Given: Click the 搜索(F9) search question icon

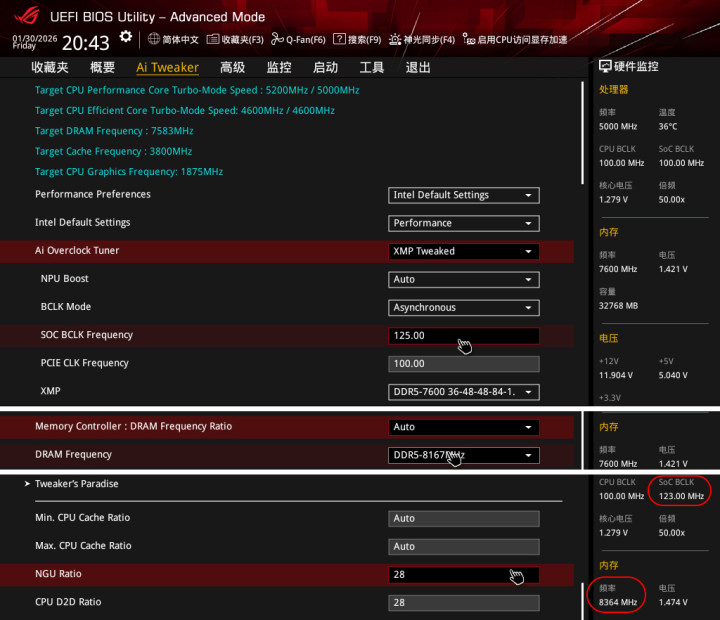Looking at the screenshot, I should coord(339,39).
